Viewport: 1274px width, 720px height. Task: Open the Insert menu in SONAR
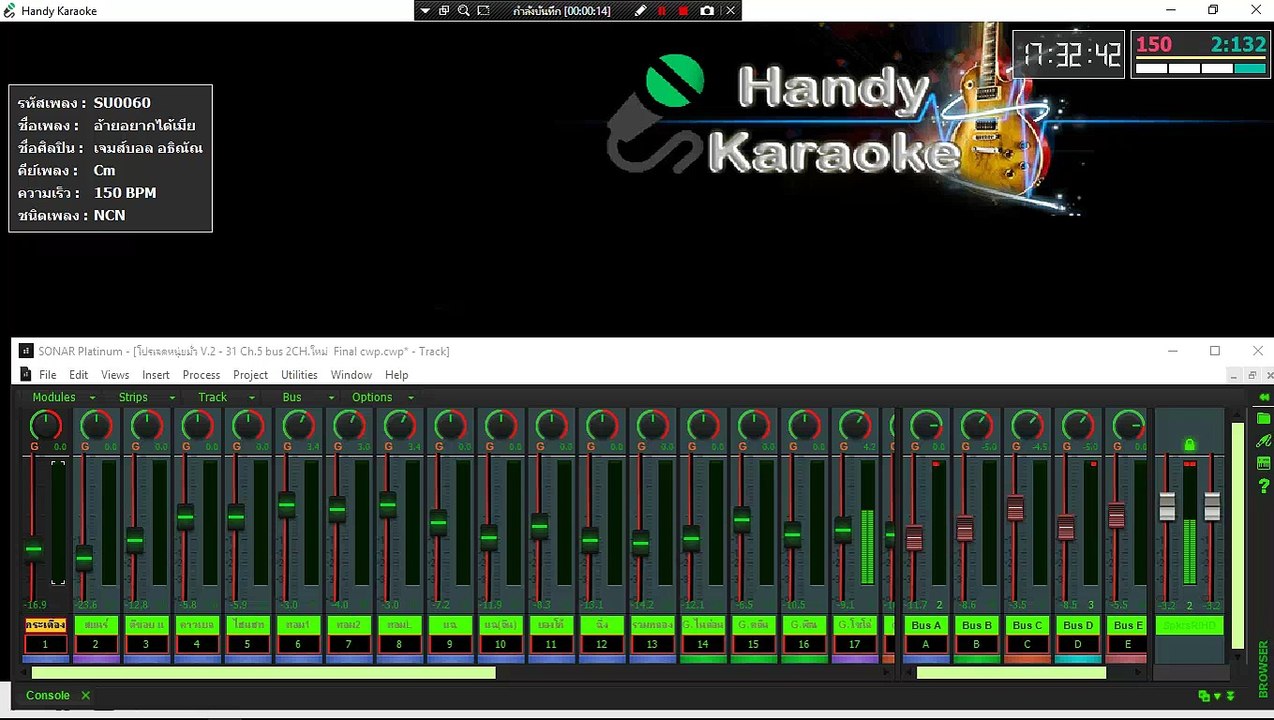coord(156,375)
